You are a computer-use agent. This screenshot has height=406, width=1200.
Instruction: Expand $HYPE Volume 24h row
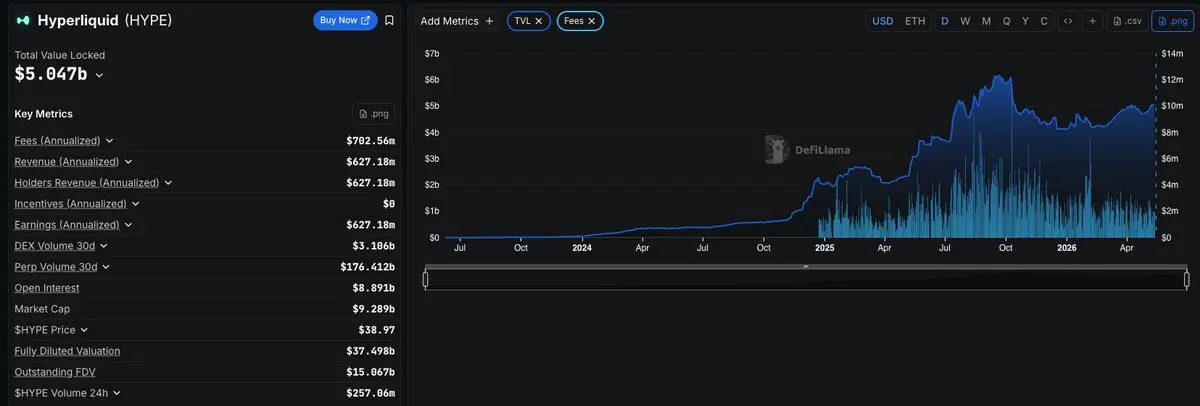coord(116,393)
